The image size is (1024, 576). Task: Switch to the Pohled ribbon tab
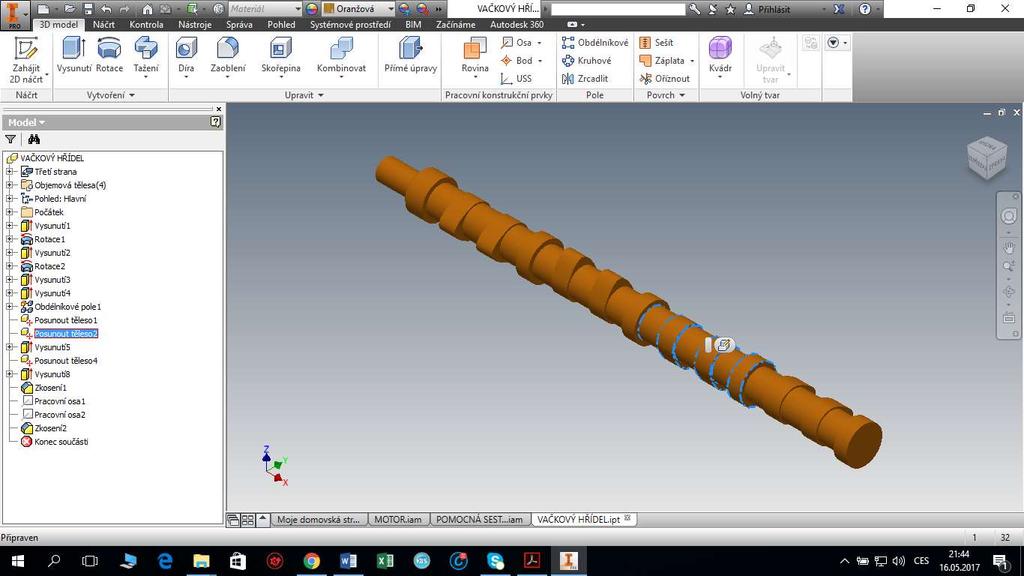(281, 24)
